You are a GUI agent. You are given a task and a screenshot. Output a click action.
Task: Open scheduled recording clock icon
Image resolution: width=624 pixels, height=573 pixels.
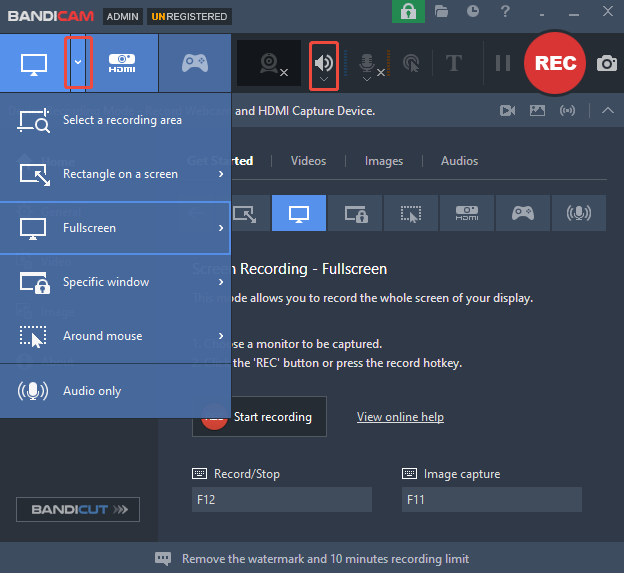(x=473, y=11)
